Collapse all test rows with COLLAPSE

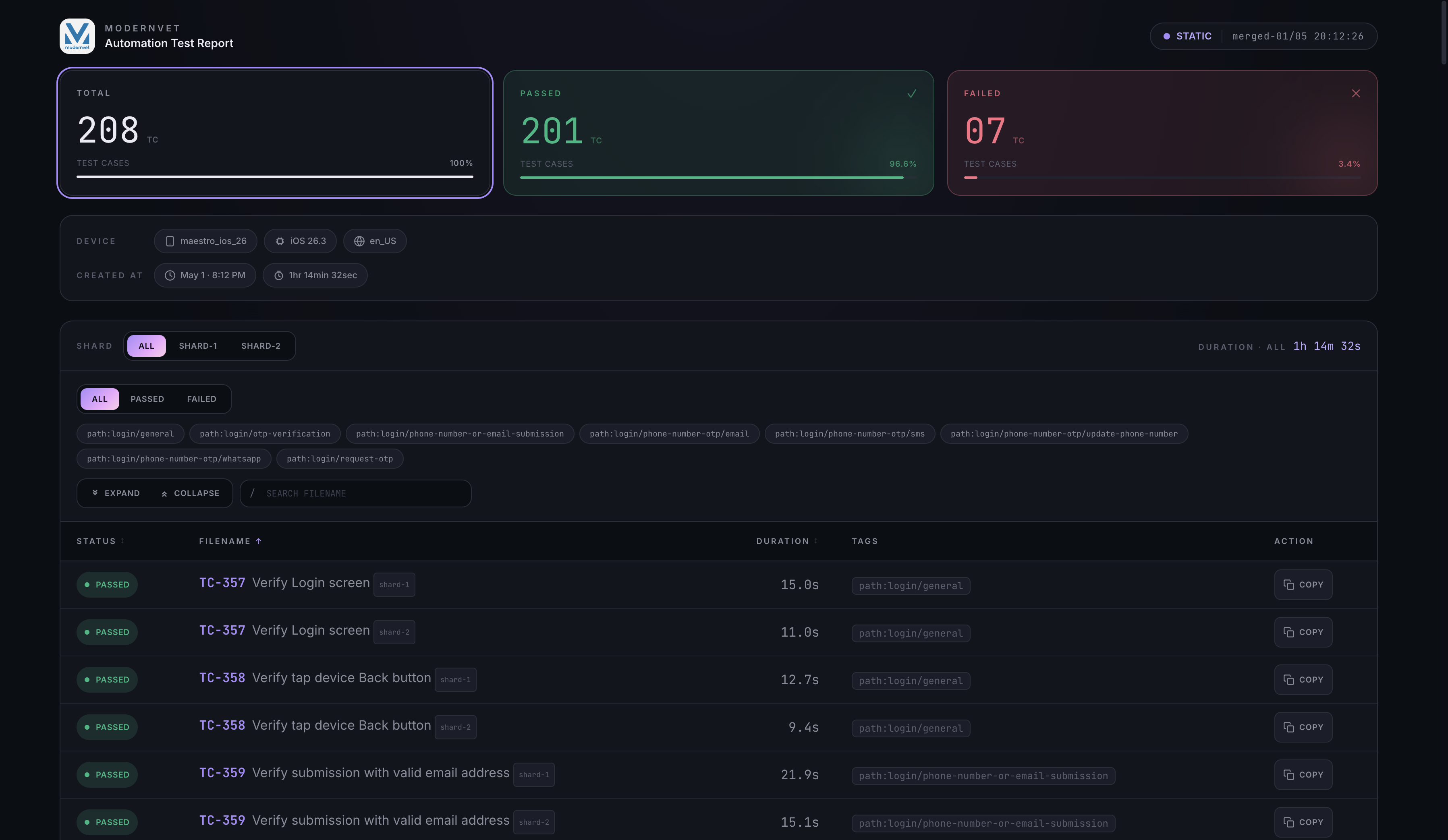(x=190, y=493)
